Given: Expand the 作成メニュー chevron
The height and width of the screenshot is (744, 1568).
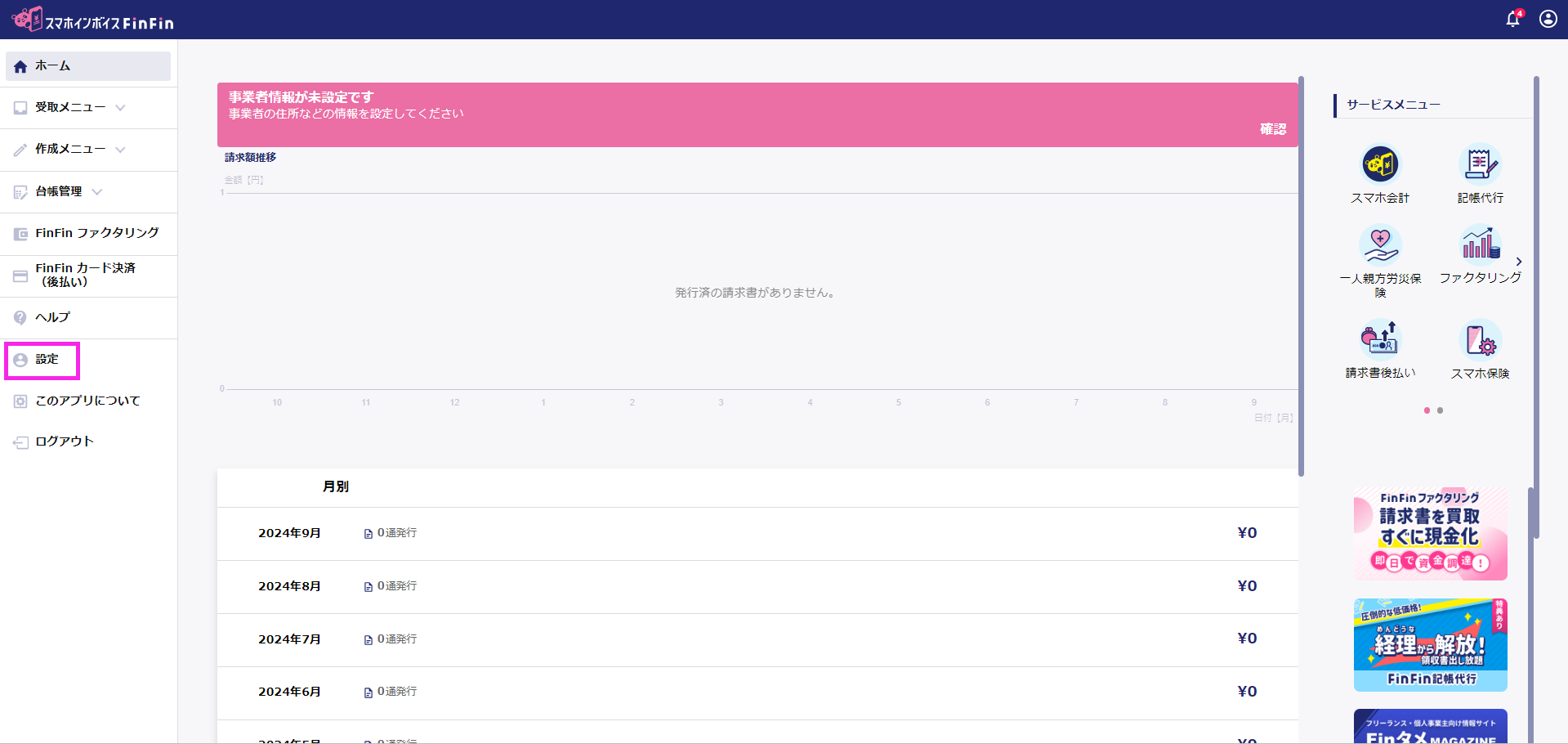Looking at the screenshot, I should [x=120, y=150].
